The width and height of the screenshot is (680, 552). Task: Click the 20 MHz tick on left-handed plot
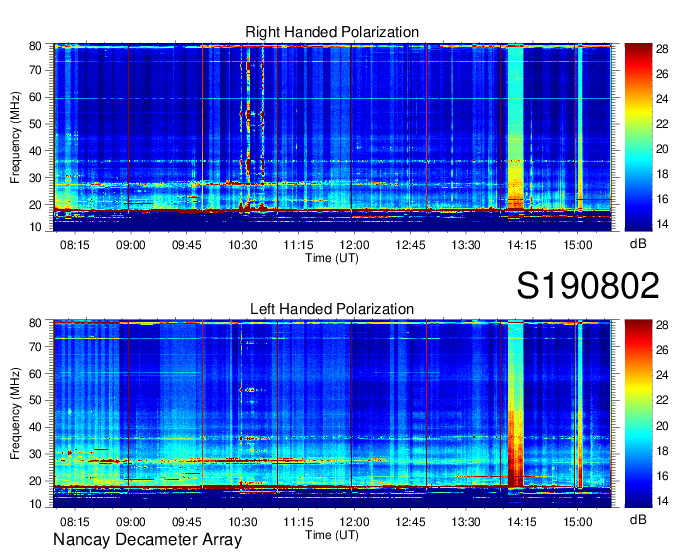tap(35, 481)
